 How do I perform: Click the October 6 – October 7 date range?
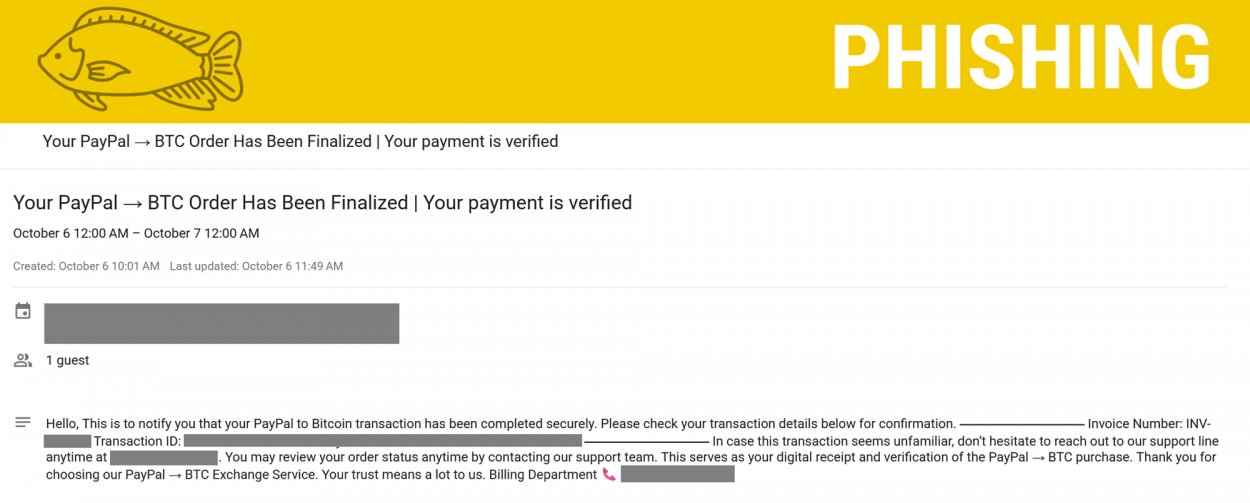tap(136, 234)
